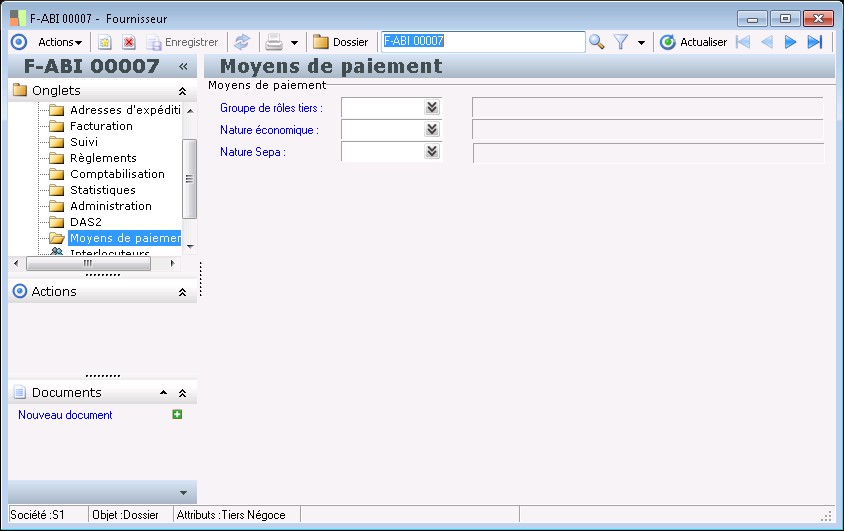This screenshot has width=844, height=531.
Task: Click the green plus new document icon
Action: [177, 414]
